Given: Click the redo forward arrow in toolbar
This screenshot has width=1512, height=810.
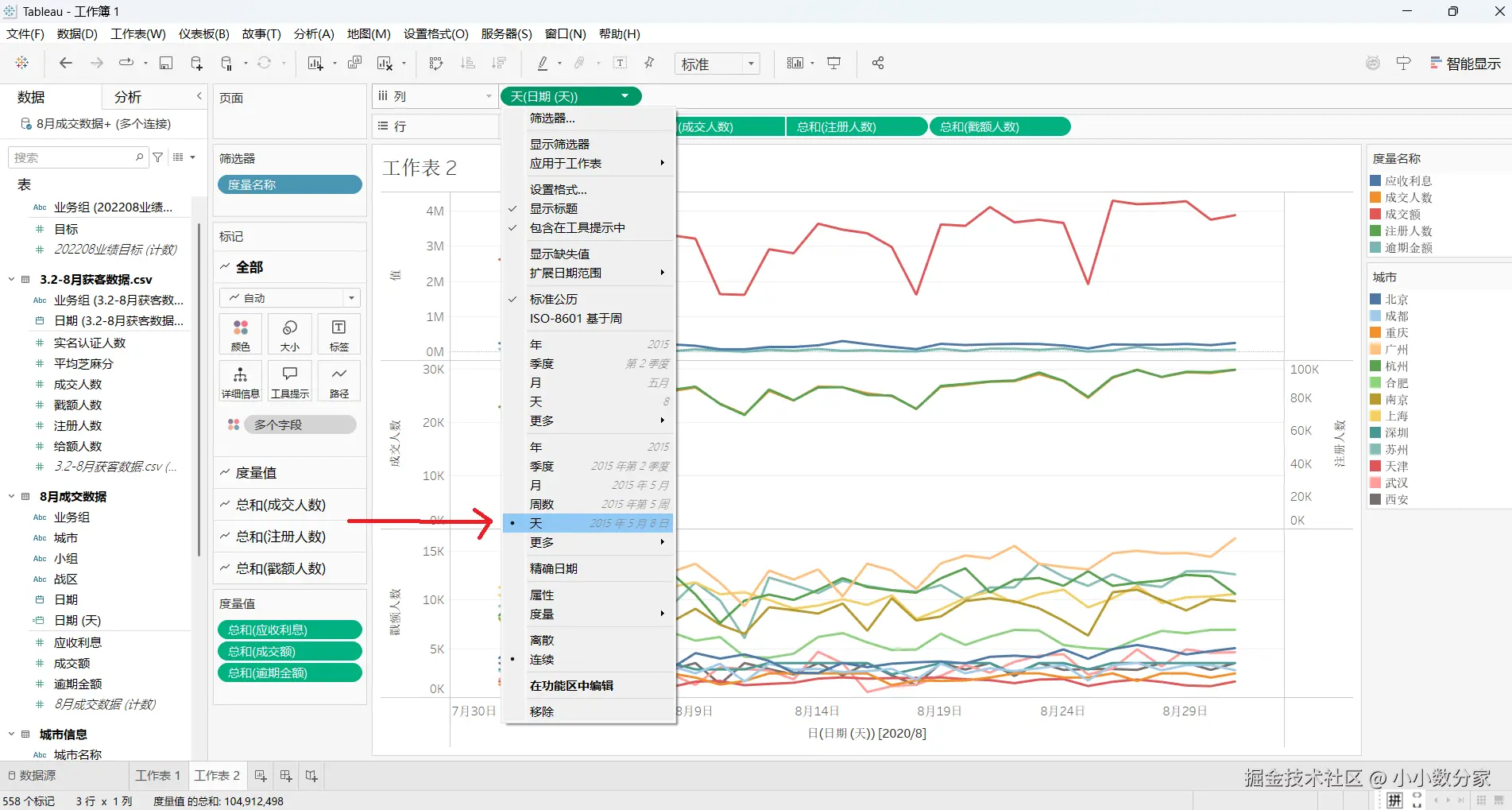Looking at the screenshot, I should click(97, 63).
